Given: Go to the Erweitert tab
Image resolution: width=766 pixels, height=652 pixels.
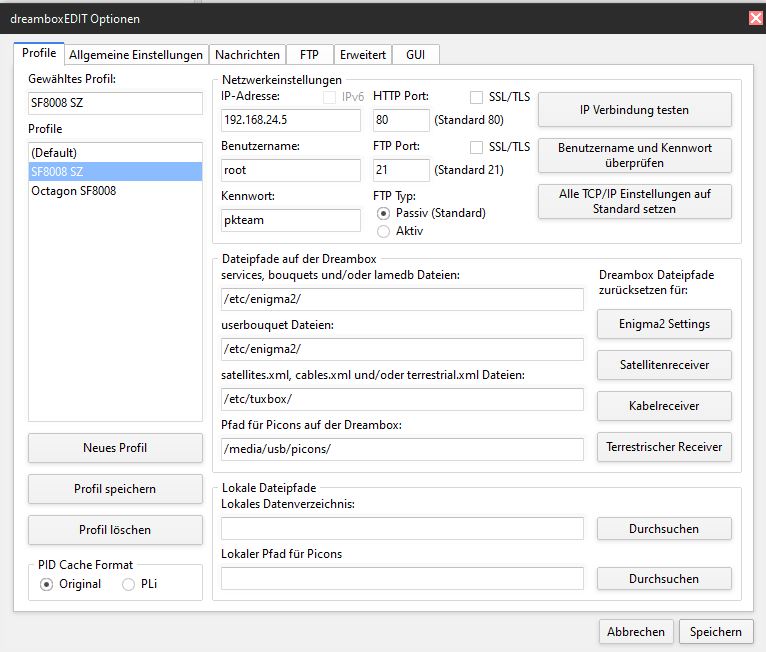Looking at the screenshot, I should click(362, 55).
